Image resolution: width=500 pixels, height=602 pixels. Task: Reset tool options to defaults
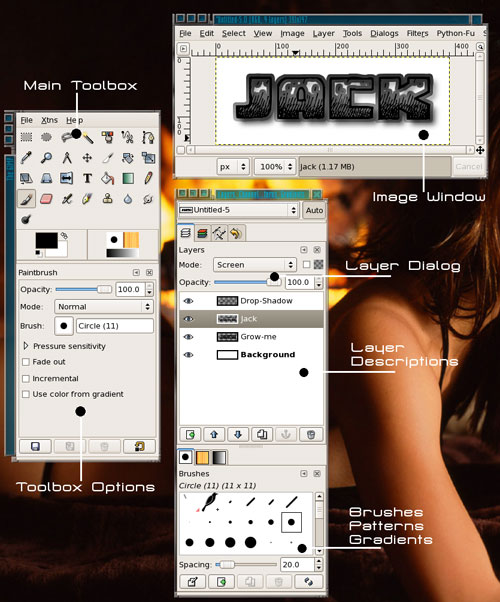(x=139, y=447)
